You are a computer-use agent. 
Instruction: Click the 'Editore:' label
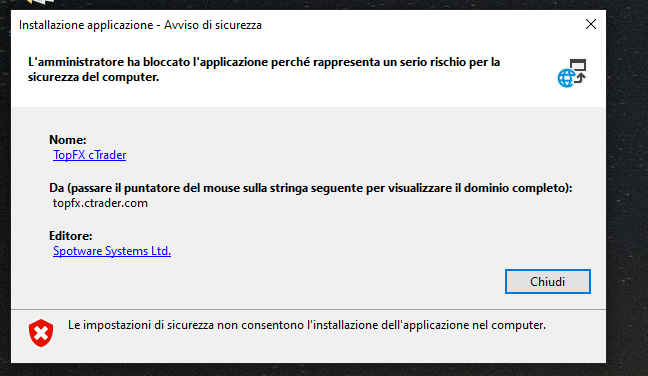pyautogui.click(x=71, y=236)
